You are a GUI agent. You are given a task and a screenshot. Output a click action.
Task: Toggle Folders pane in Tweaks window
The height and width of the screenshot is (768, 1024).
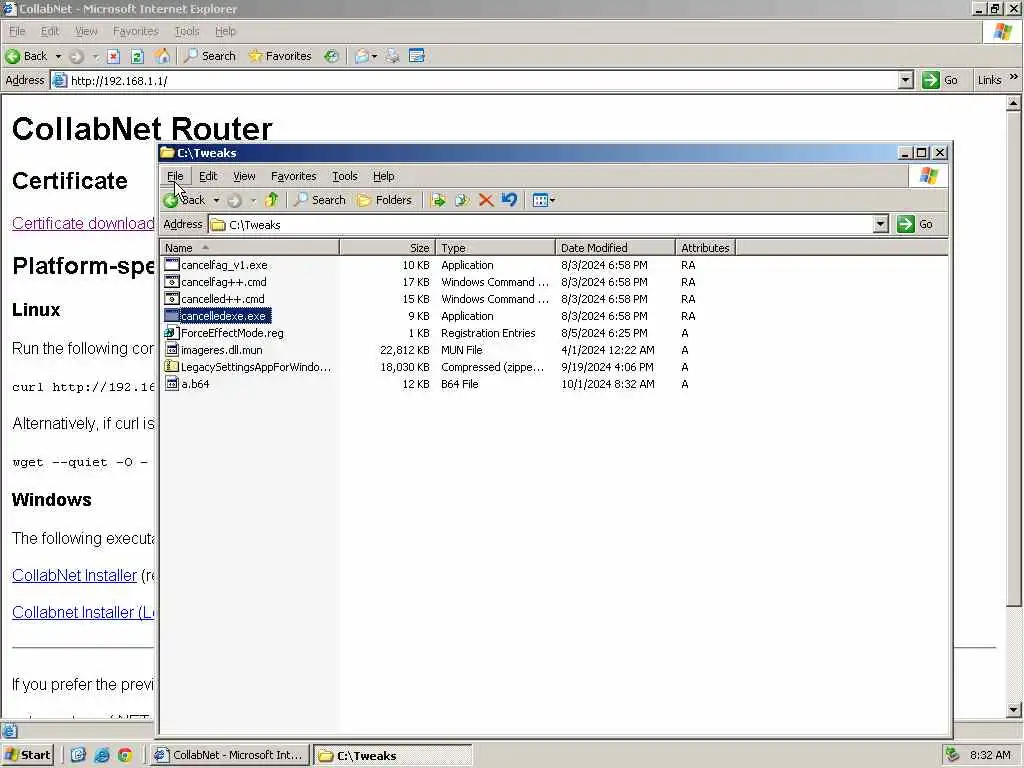coord(385,200)
